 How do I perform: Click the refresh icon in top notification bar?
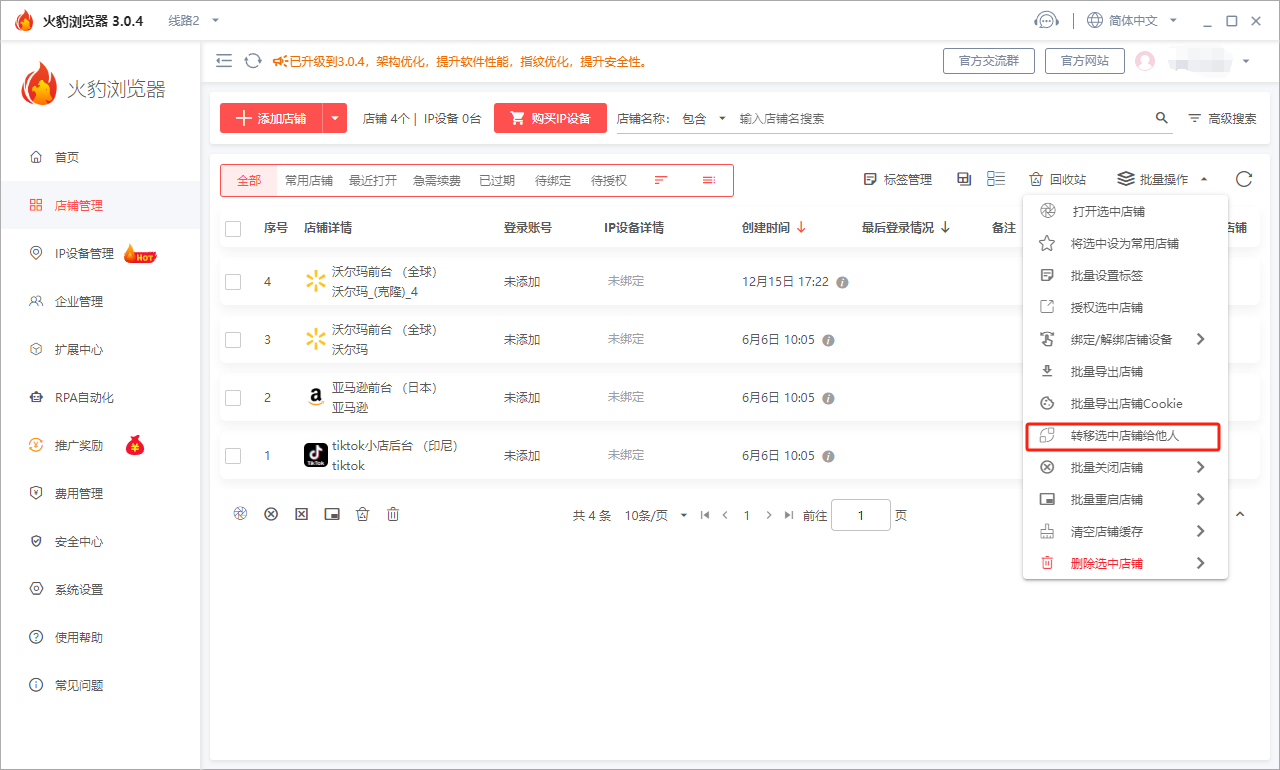coord(253,61)
